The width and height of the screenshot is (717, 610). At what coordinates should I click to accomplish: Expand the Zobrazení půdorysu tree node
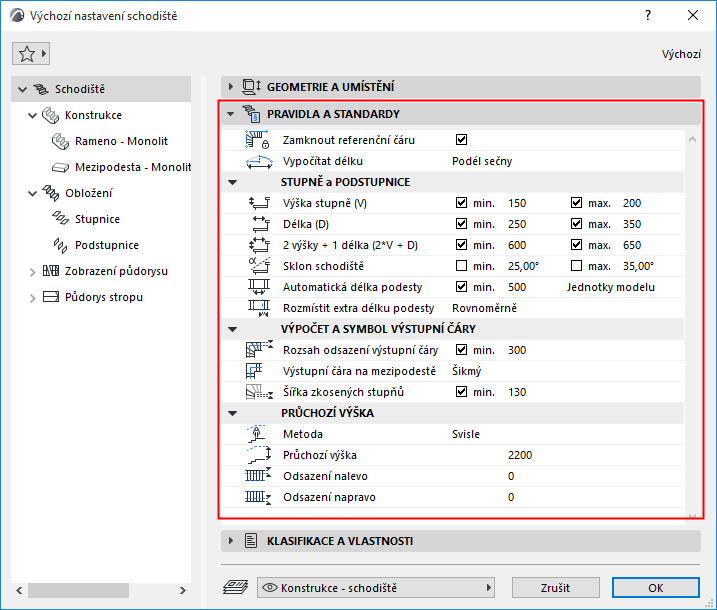pyautogui.click(x=32, y=272)
